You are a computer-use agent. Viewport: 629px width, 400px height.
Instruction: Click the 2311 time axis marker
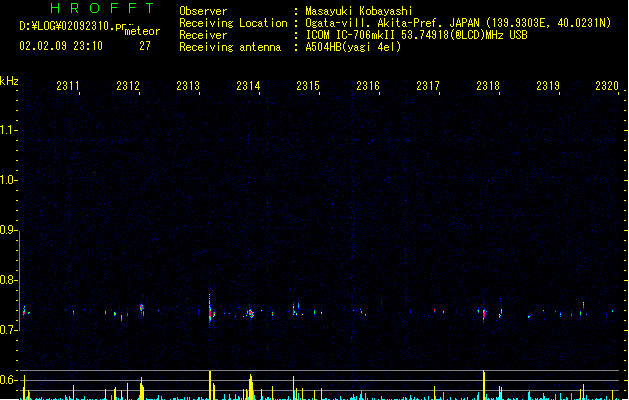(x=68, y=85)
